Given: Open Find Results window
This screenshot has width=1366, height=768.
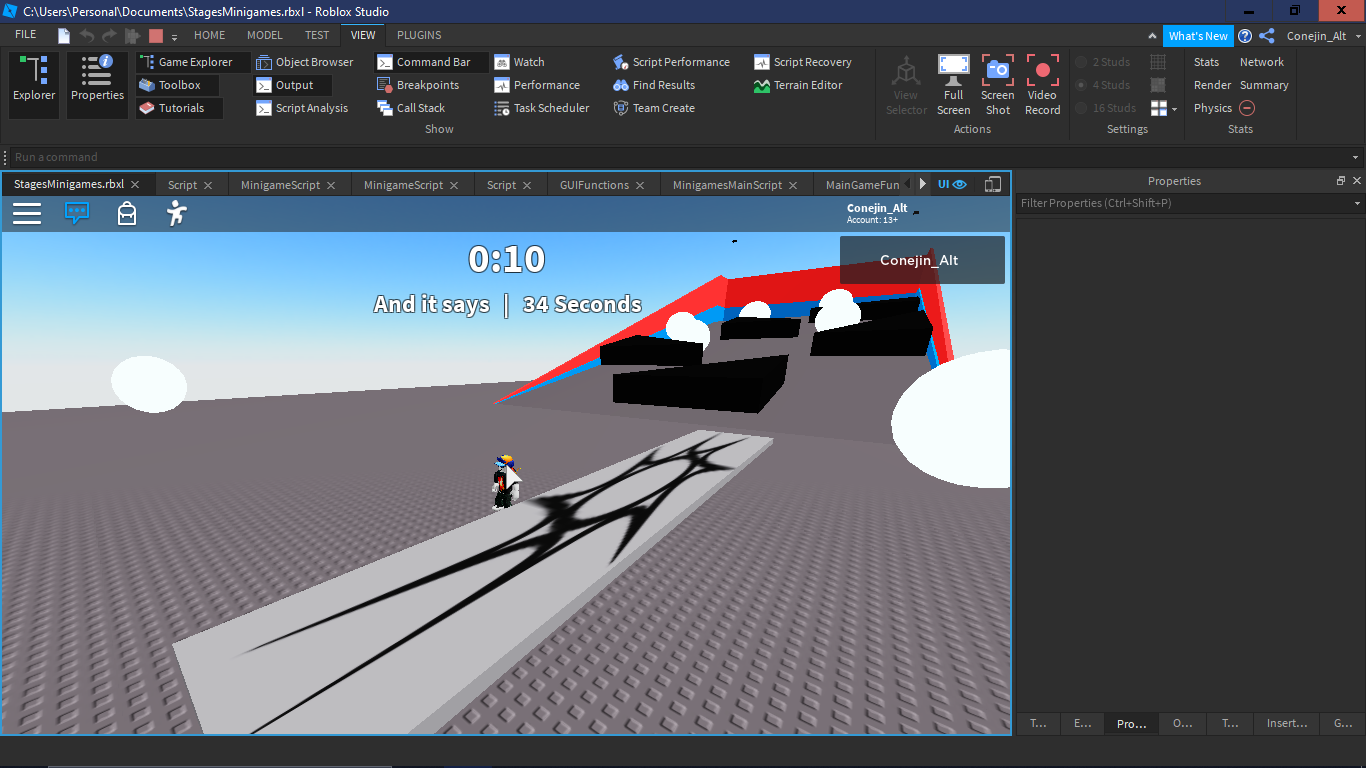Looking at the screenshot, I should coord(654,85).
